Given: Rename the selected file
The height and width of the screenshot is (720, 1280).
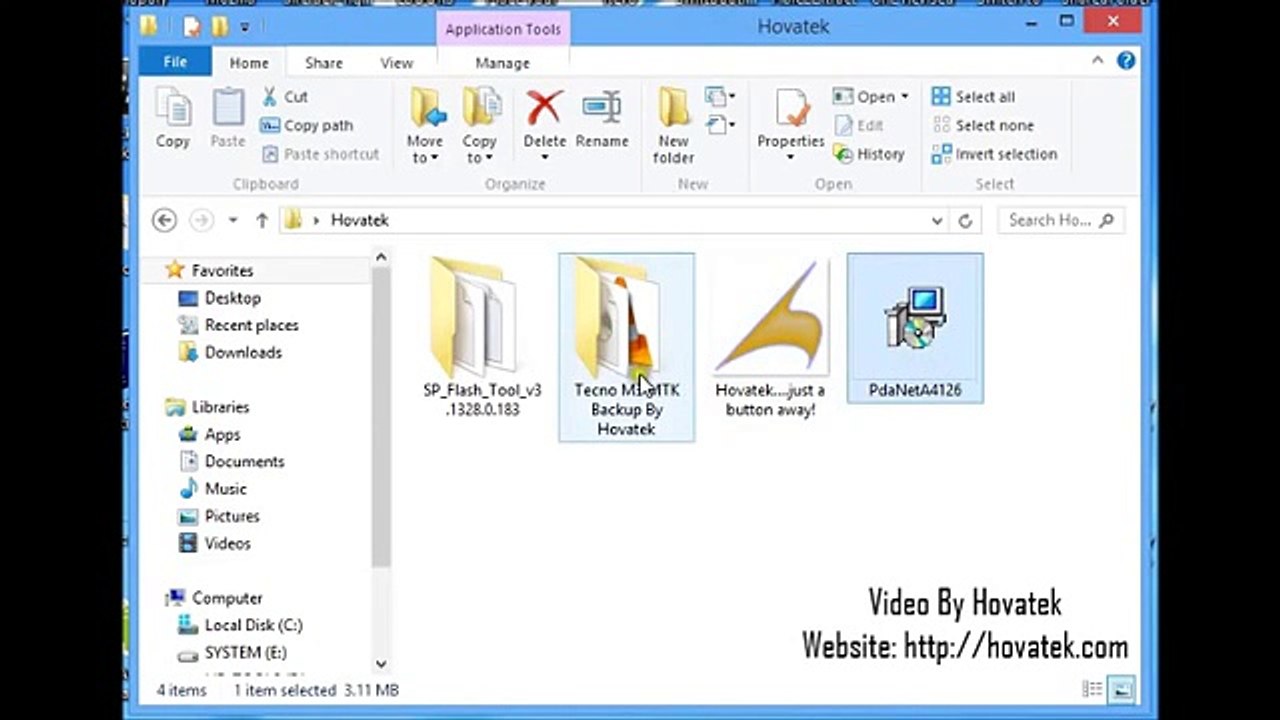Looking at the screenshot, I should coord(602,119).
